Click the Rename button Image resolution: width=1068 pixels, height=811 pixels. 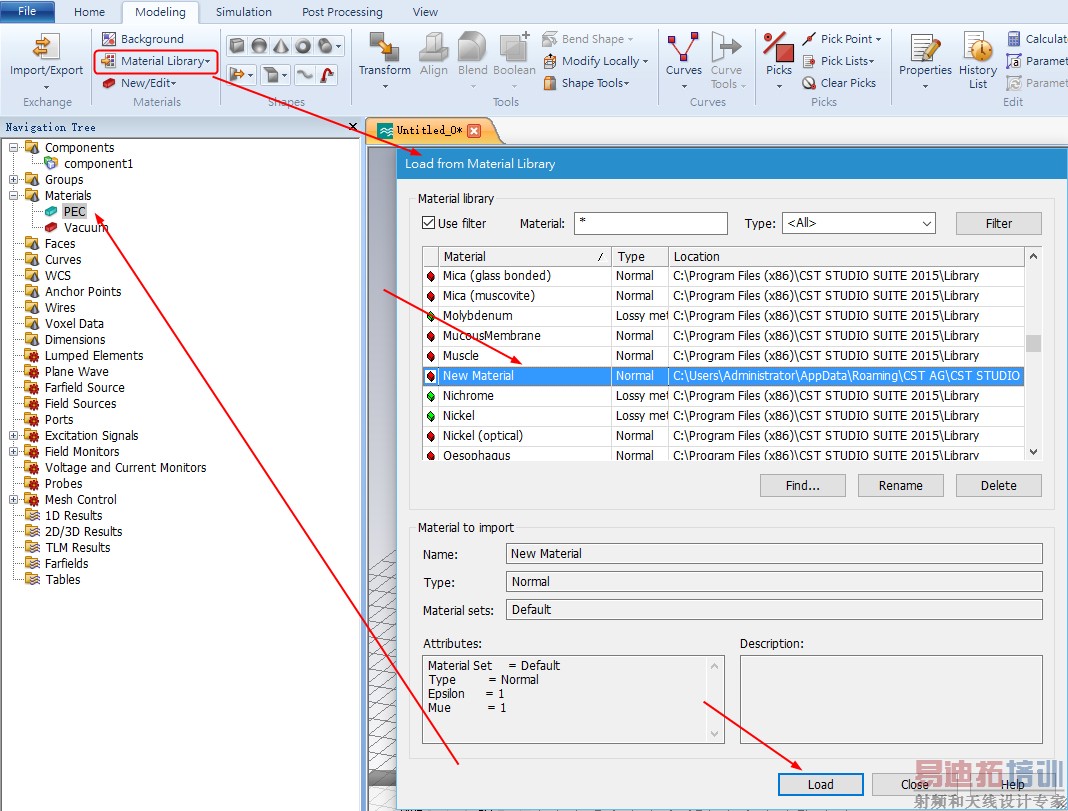tap(900, 486)
